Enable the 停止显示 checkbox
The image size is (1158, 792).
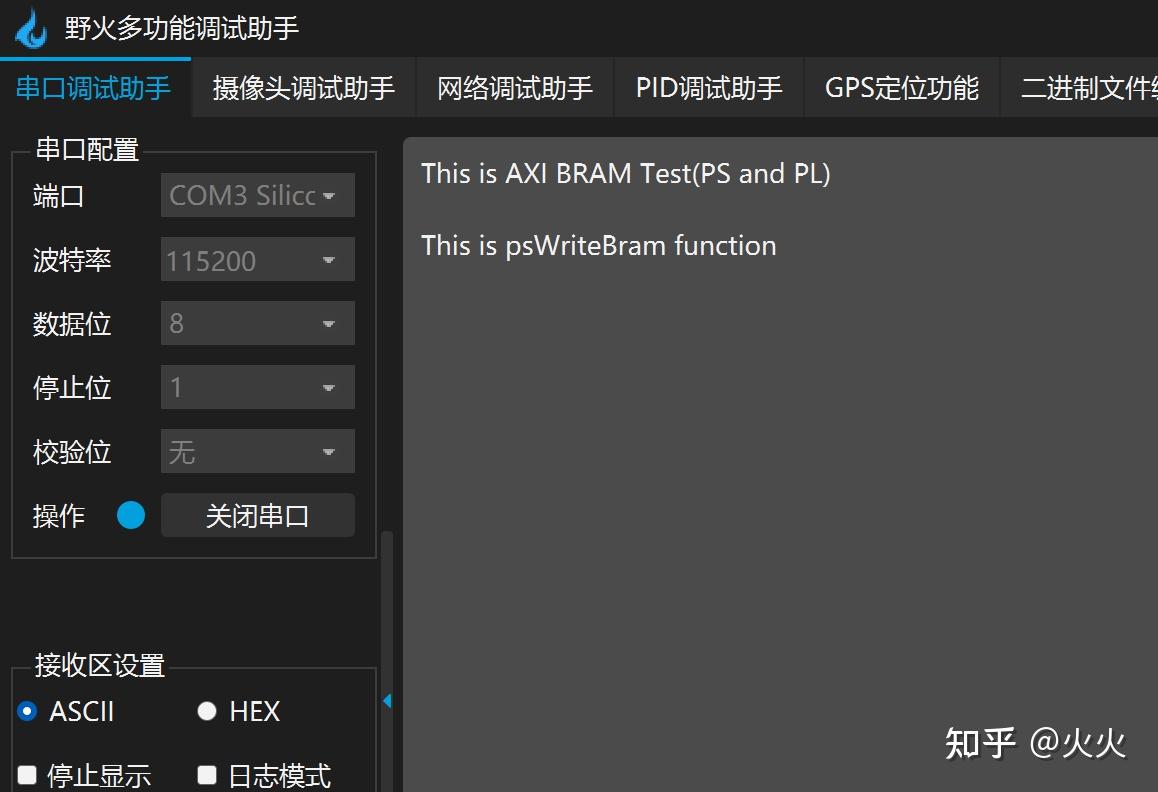point(27,774)
